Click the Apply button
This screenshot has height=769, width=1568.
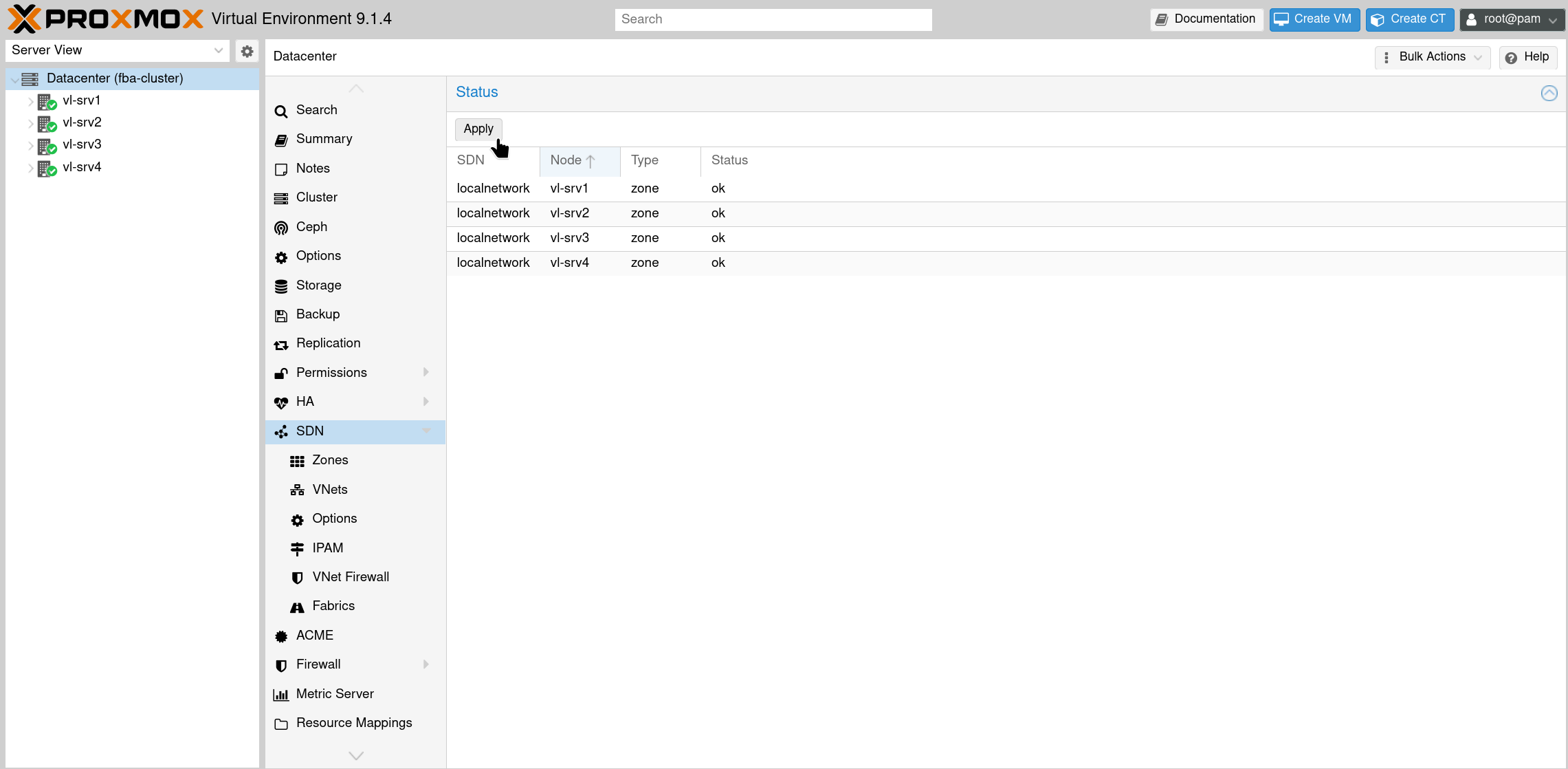pos(478,129)
